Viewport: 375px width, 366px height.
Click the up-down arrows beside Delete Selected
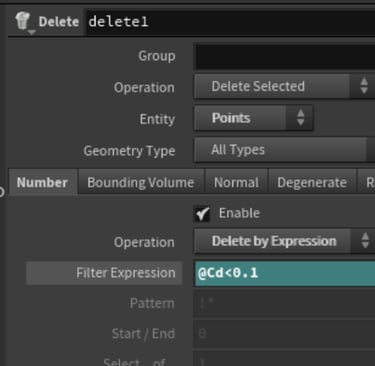point(364,86)
